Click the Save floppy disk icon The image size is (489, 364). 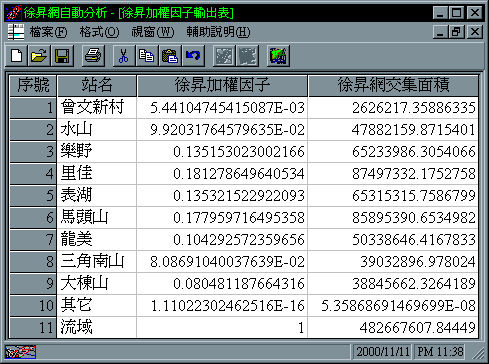(62, 56)
